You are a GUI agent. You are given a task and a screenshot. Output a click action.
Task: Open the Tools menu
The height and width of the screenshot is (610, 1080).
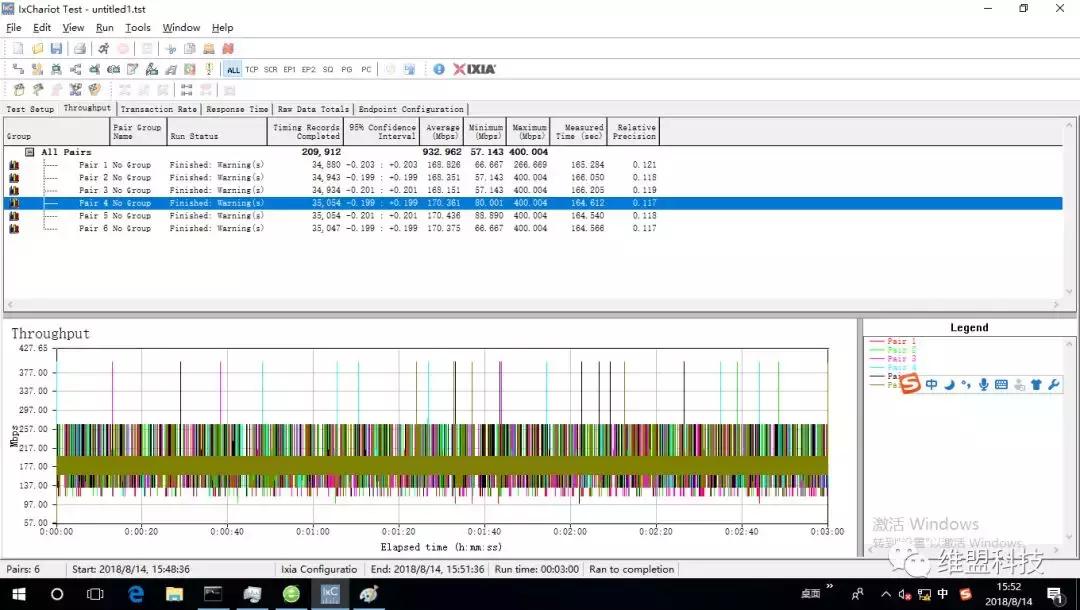click(x=138, y=28)
